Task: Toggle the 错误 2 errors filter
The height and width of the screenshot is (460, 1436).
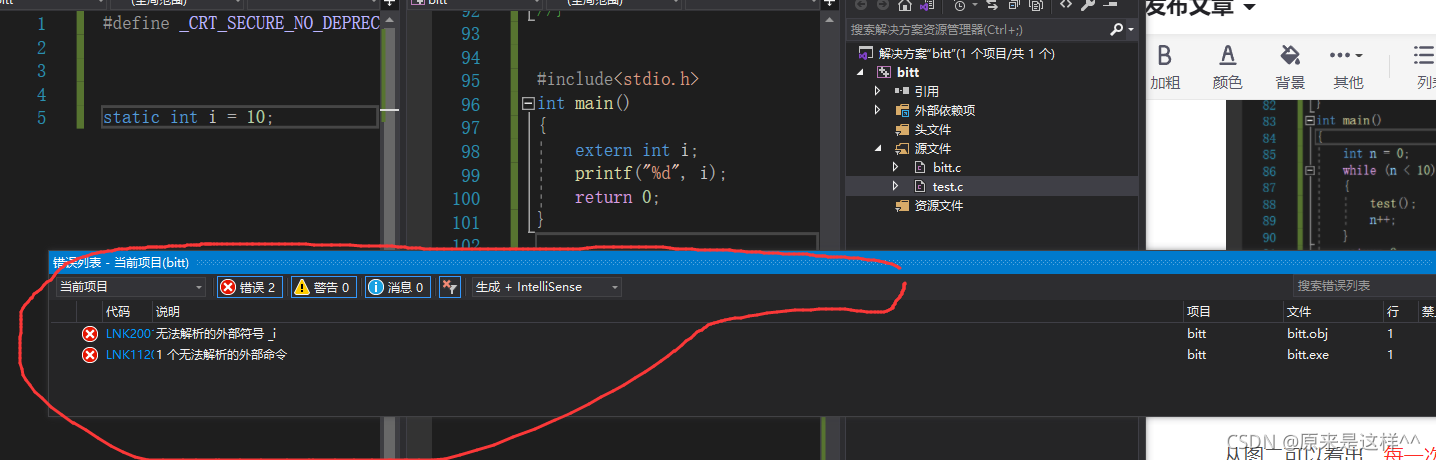Action: pyautogui.click(x=250, y=287)
